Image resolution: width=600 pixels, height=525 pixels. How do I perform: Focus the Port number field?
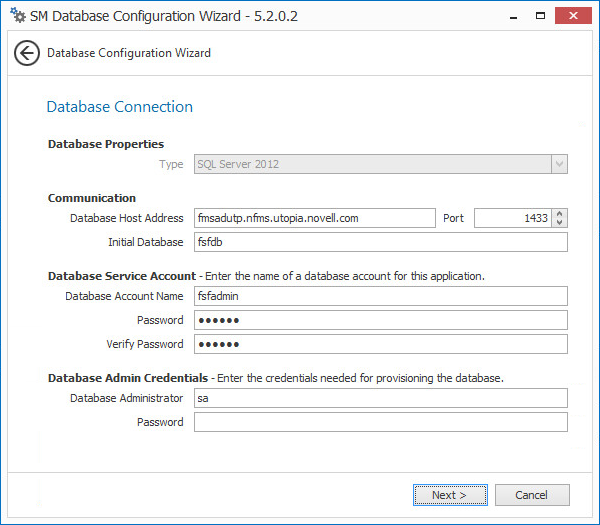(x=511, y=218)
